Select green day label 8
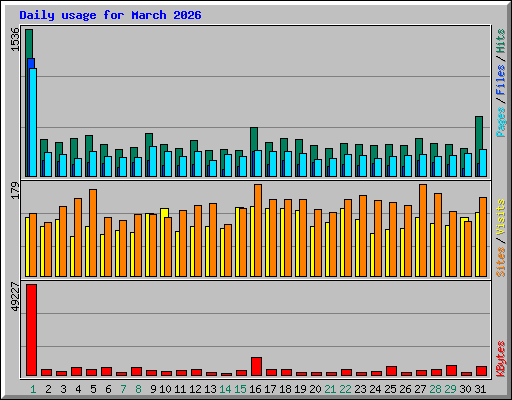The width and height of the screenshot is (512, 400). pyautogui.click(x=138, y=389)
